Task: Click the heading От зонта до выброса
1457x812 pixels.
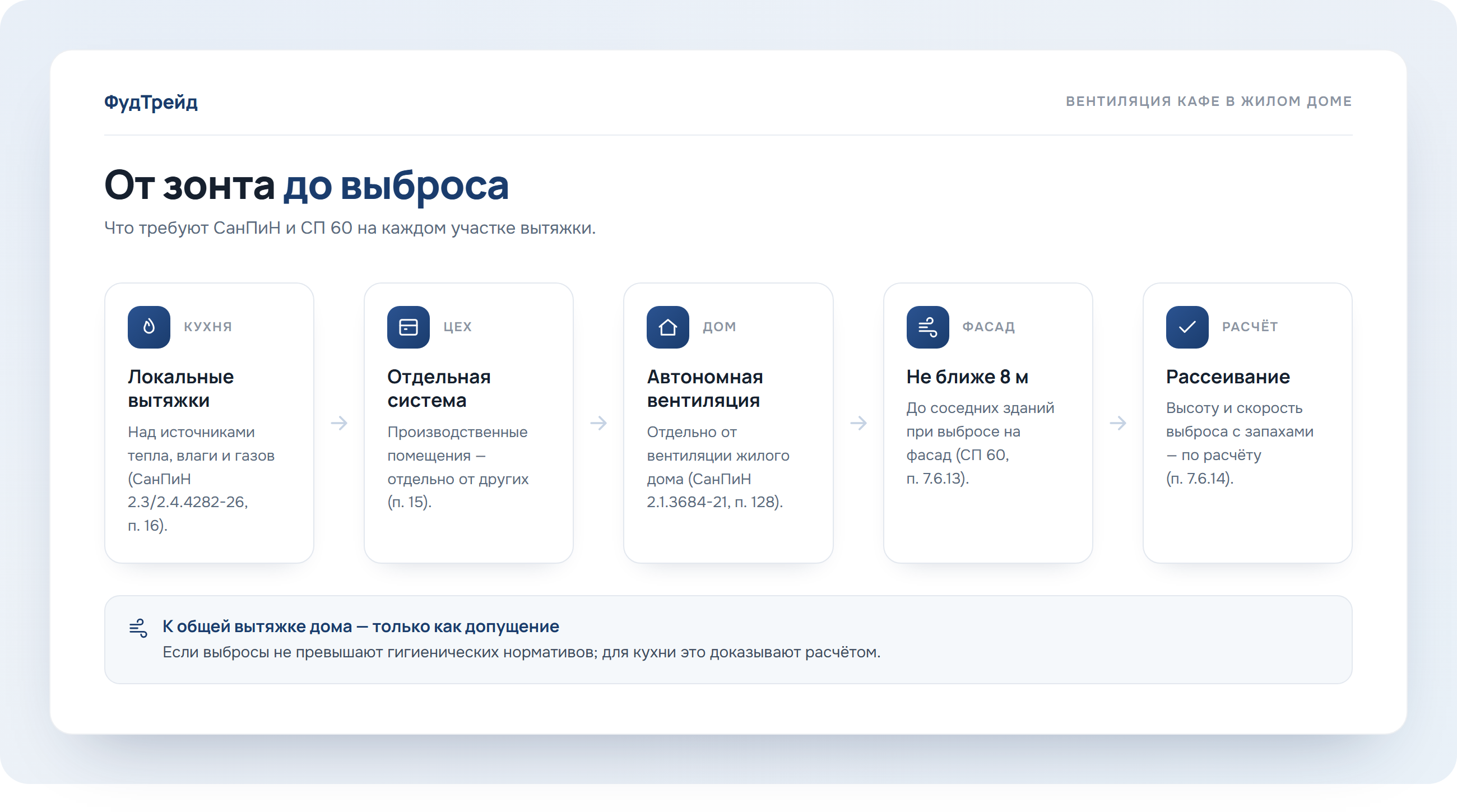Action: (307, 185)
